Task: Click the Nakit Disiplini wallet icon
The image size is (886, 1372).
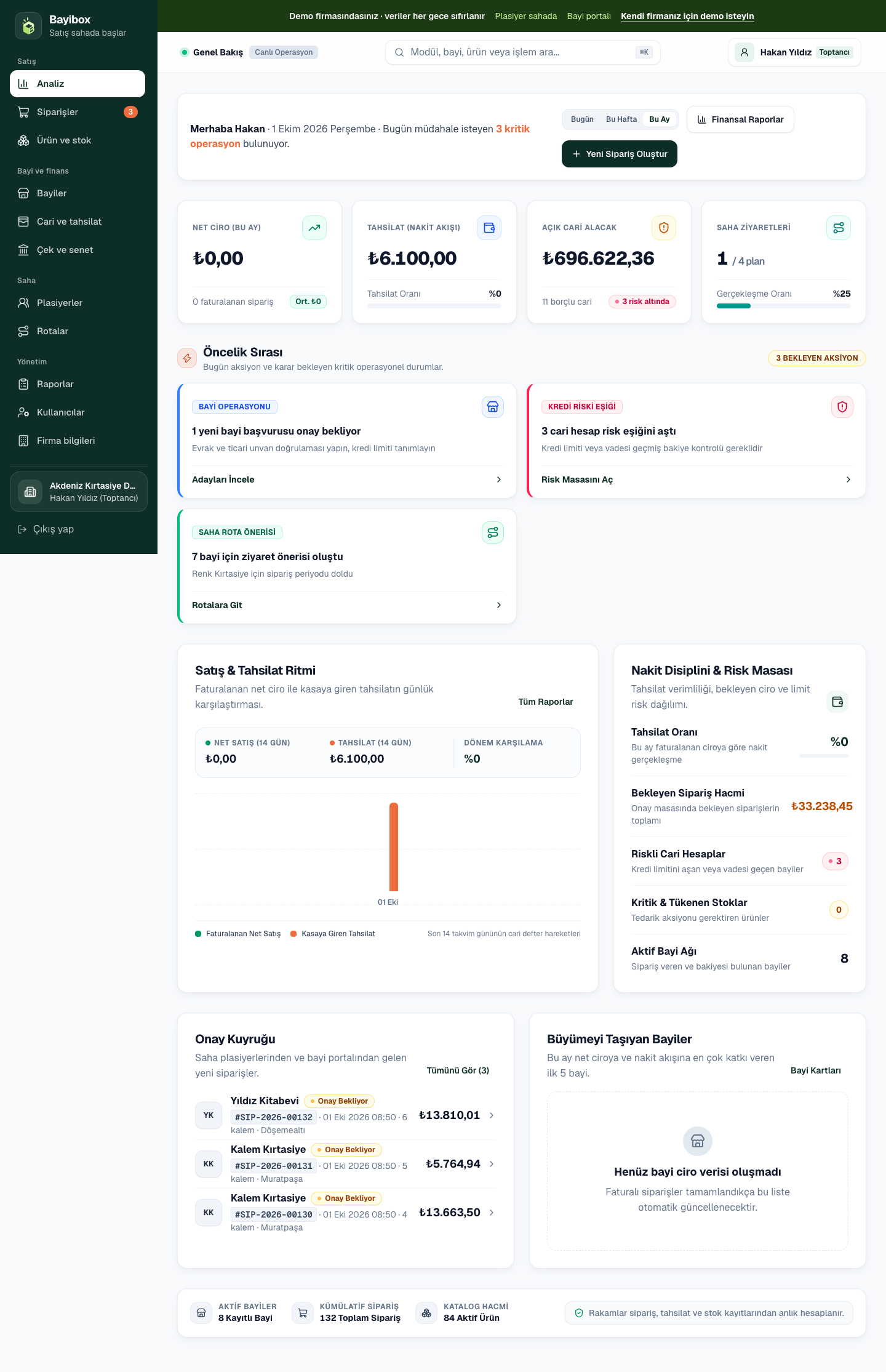Action: (837, 702)
